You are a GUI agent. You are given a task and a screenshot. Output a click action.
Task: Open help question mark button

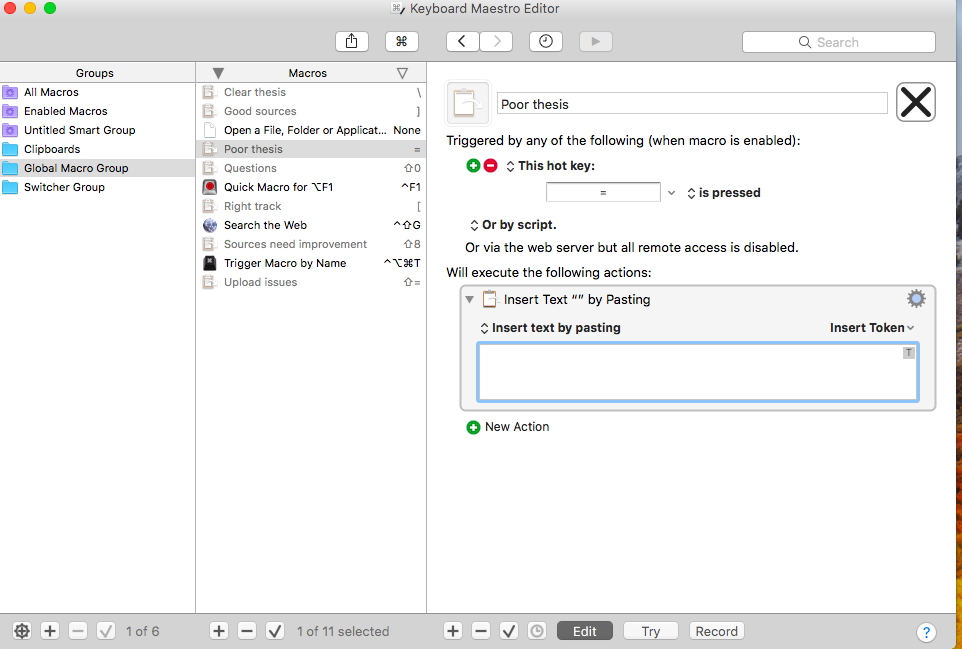926,632
